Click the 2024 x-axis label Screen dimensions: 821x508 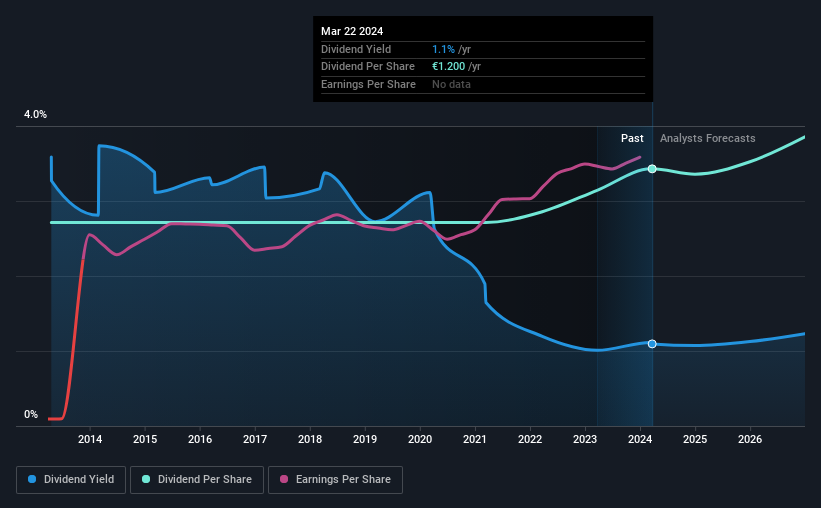(640, 439)
